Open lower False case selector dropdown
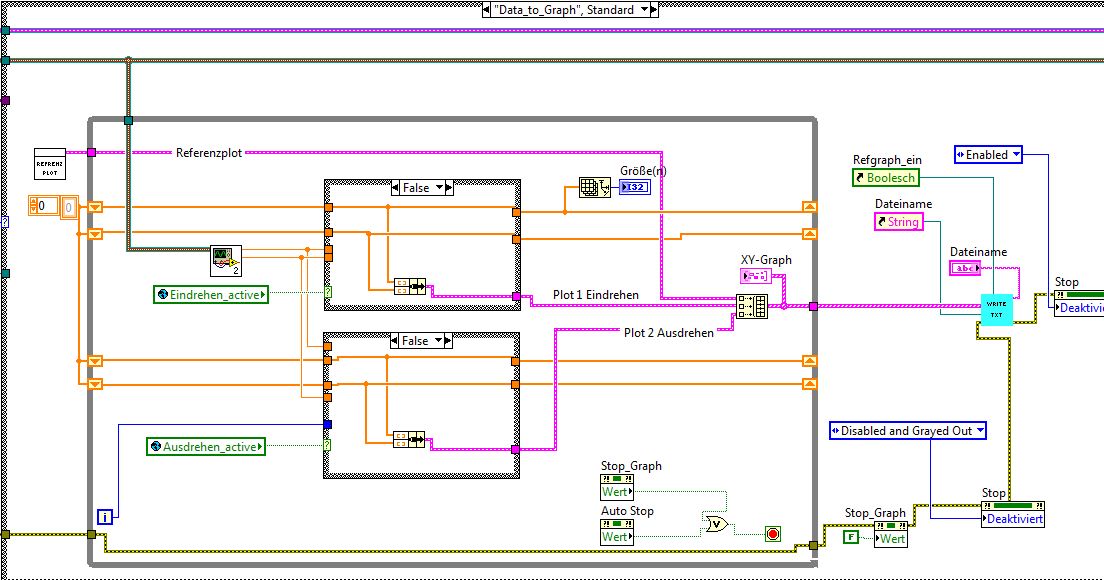Viewport: 1104px width, 580px height. point(439,341)
